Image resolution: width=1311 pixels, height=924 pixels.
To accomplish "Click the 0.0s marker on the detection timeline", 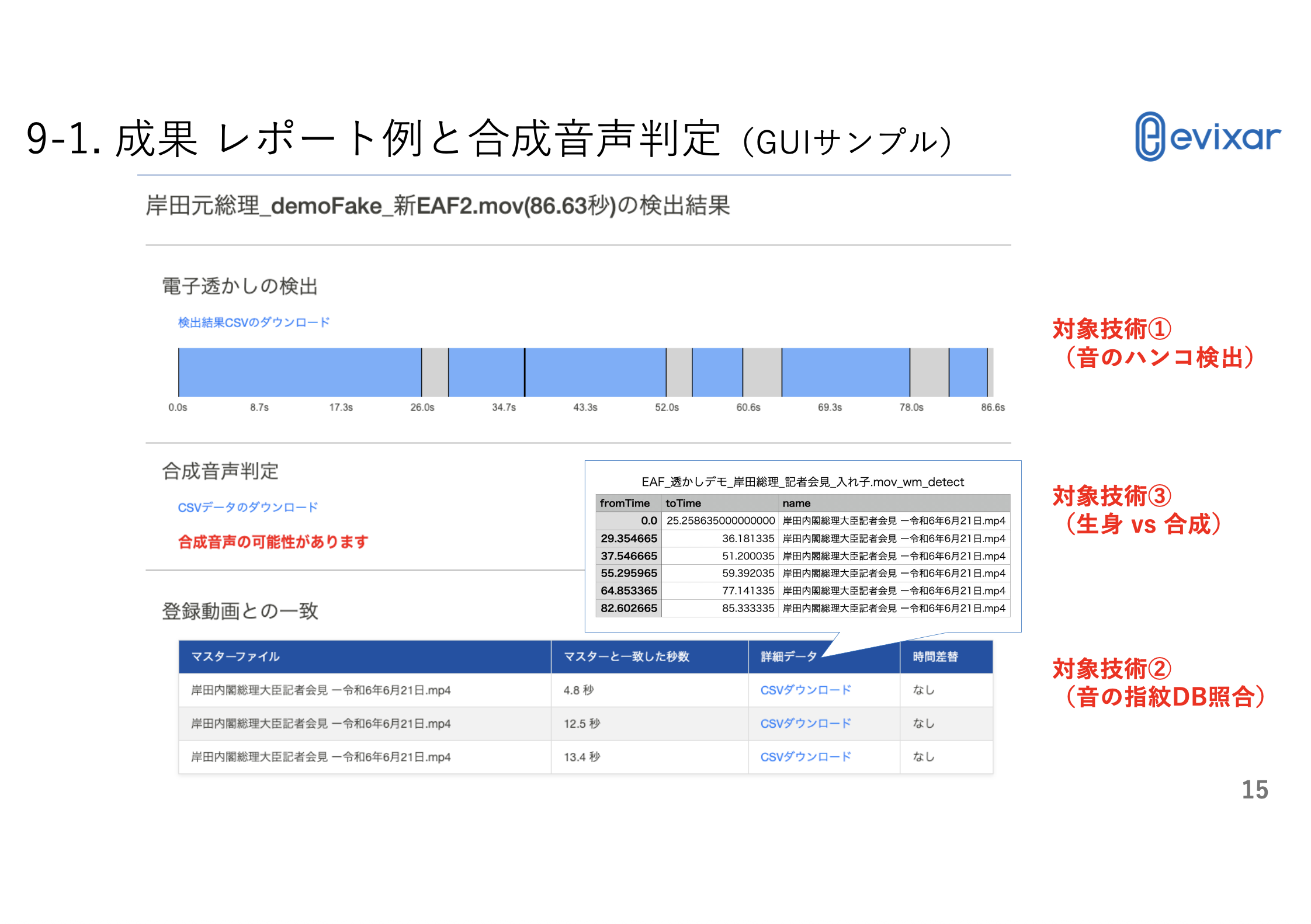I will pyautogui.click(x=178, y=407).
